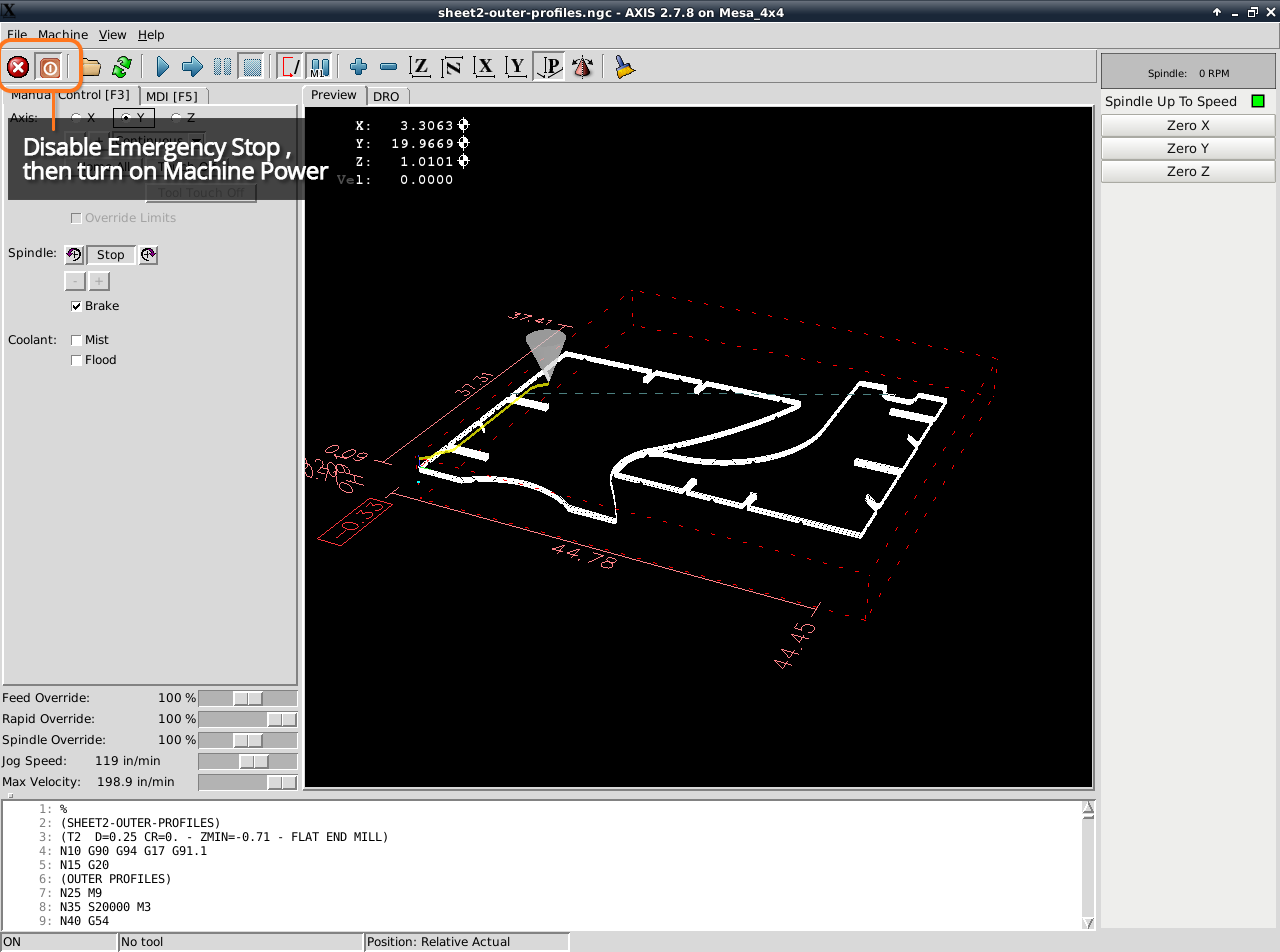Click status bar 'Position: Relative Actual'
Viewport: 1280px width, 952px height.
(x=466, y=942)
